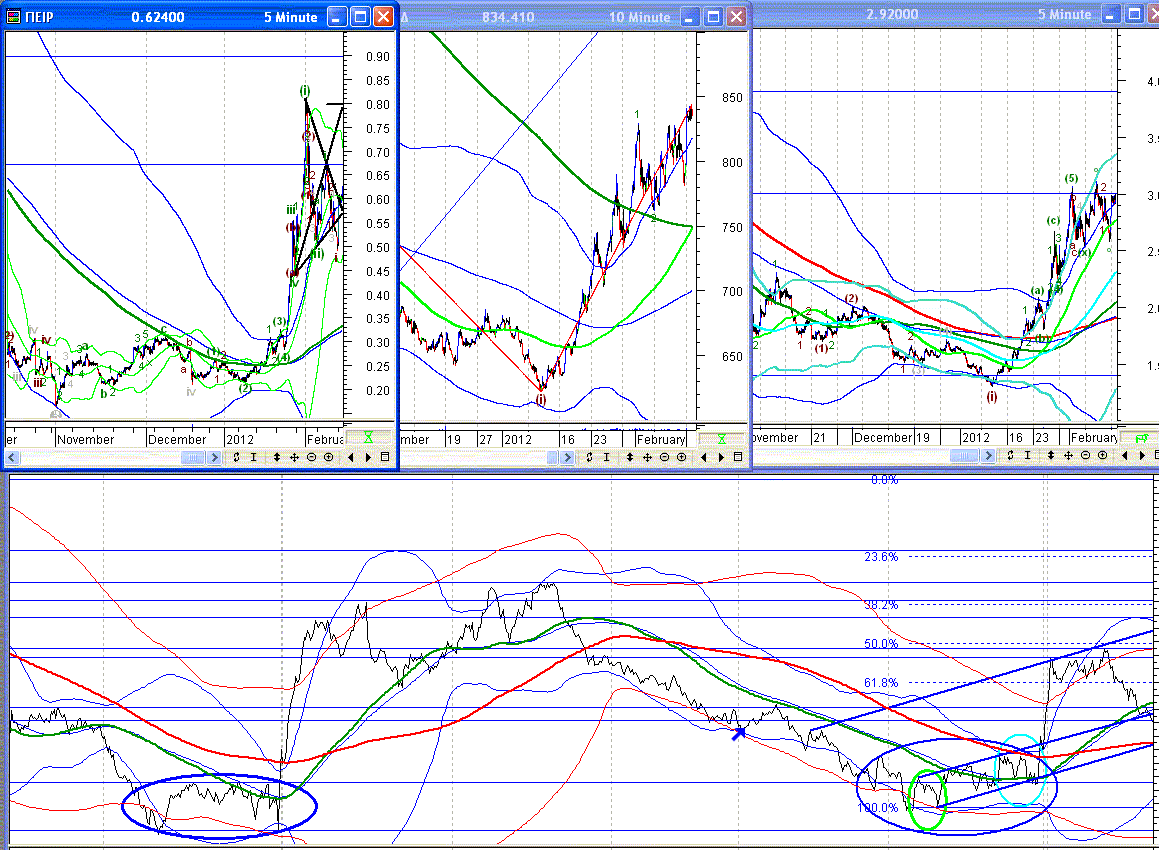Viewport: 1159px width, 850px height.
Task: Zoom out the 834.410 ten-minute chart
Action: point(664,458)
